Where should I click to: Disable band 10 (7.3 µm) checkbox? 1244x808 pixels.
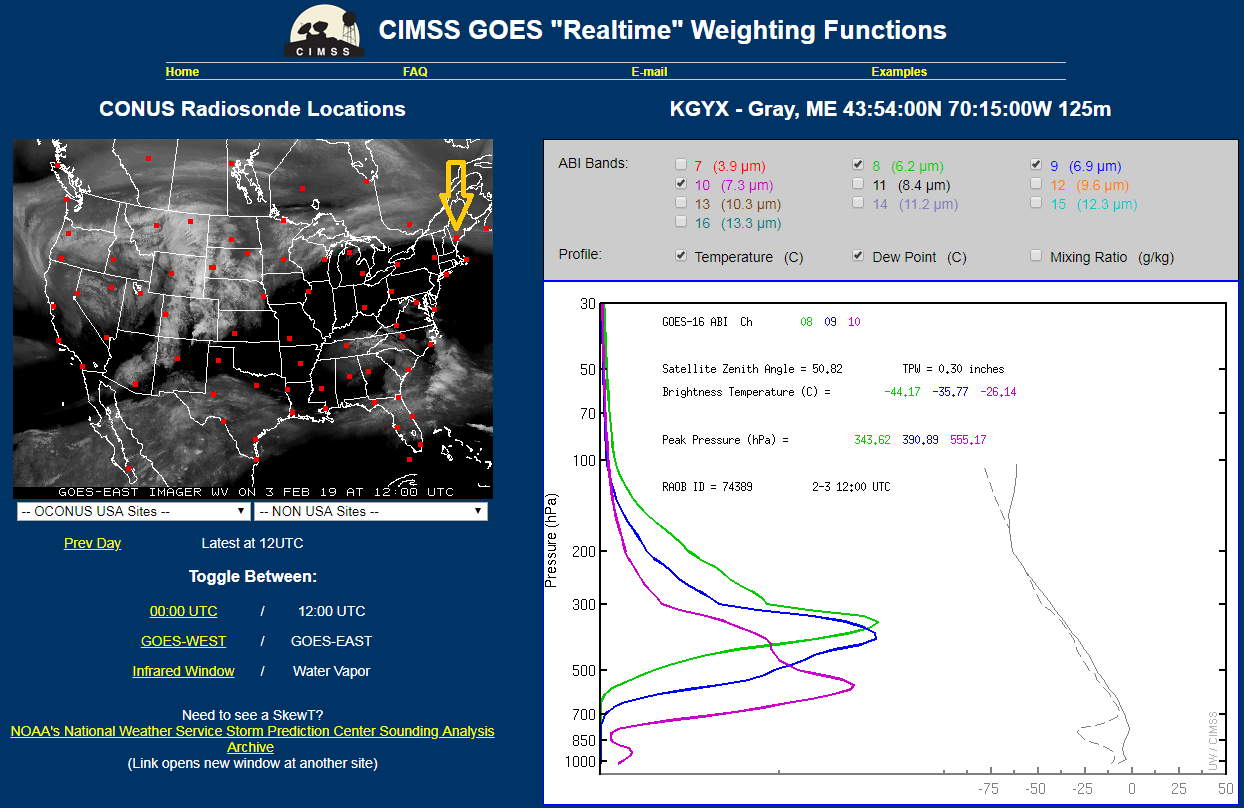pyautogui.click(x=681, y=184)
